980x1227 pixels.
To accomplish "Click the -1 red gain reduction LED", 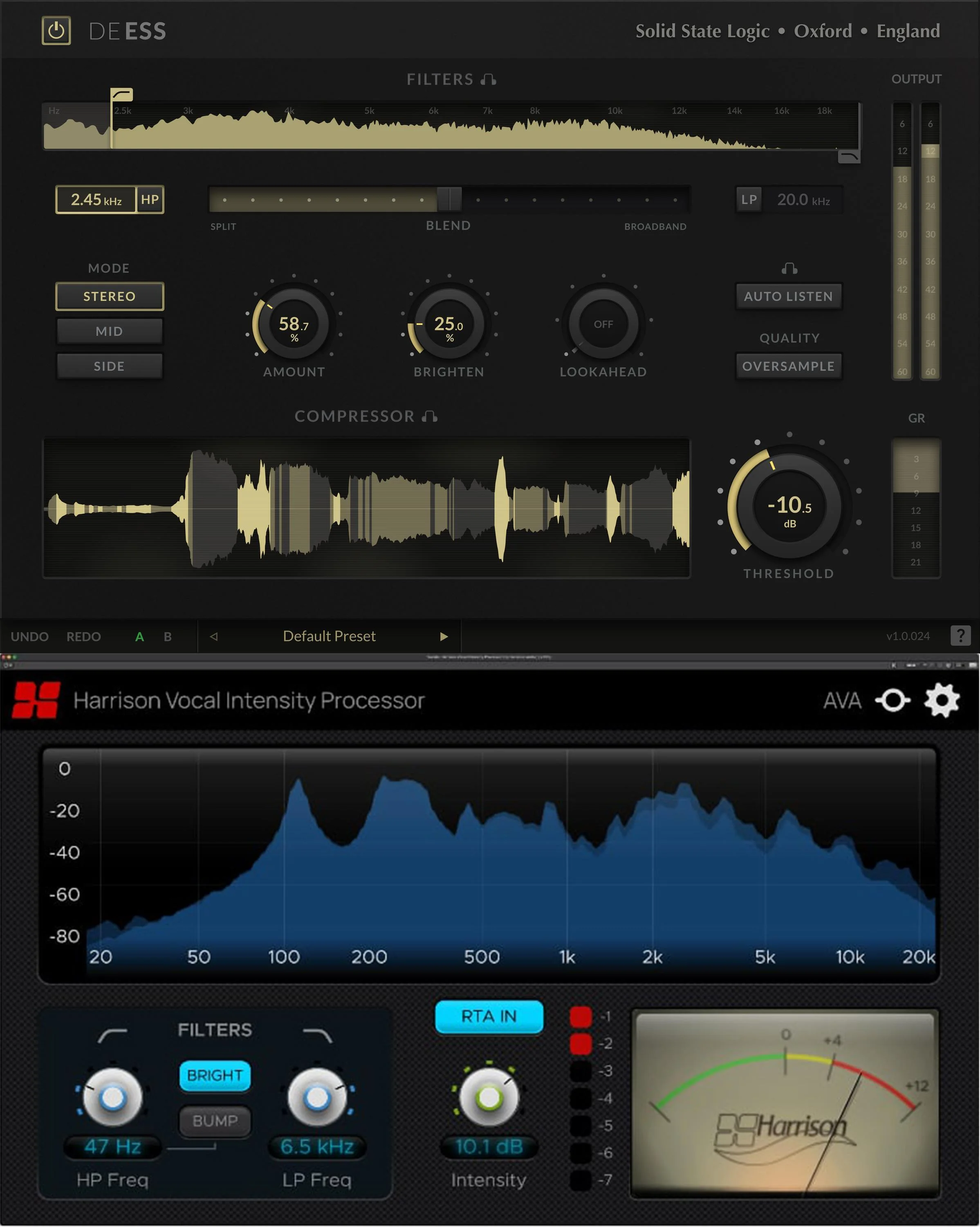I will (x=581, y=1016).
